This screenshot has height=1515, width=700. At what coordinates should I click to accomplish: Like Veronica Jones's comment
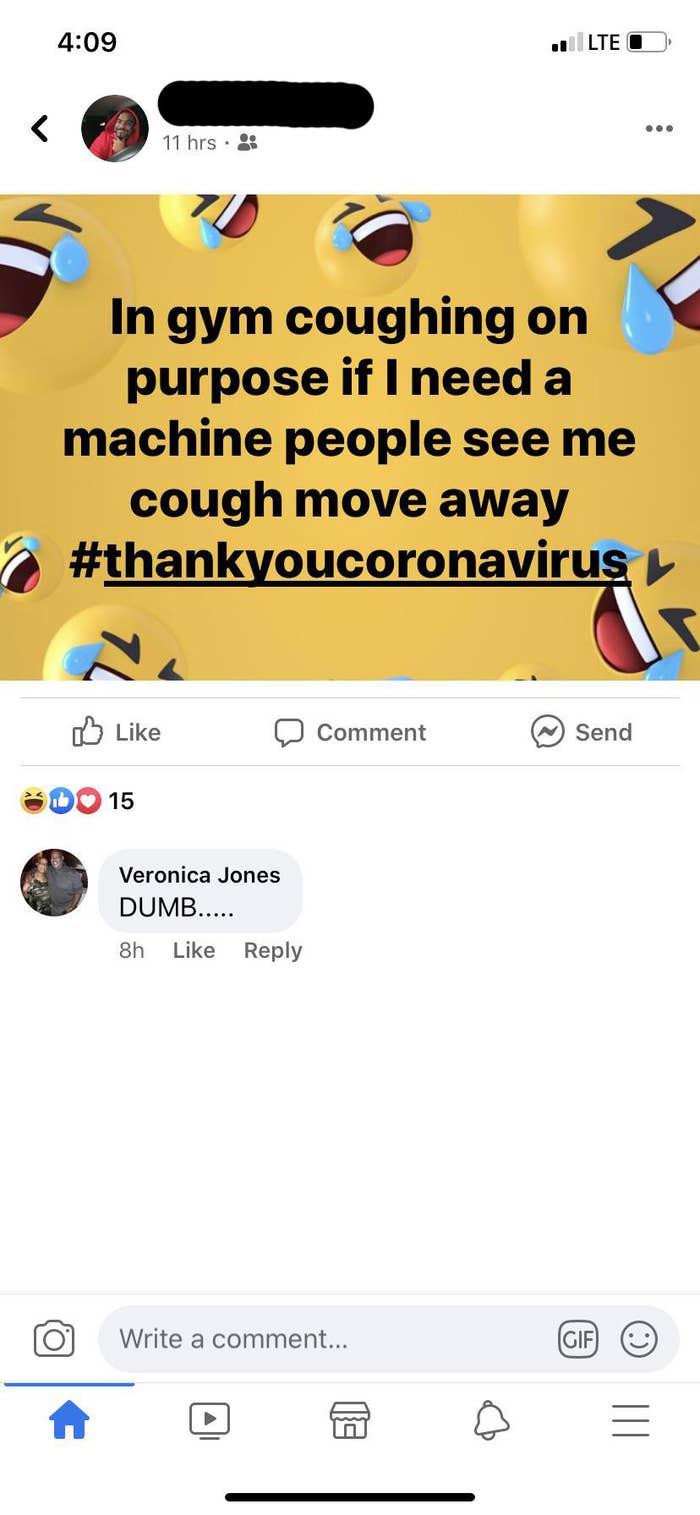193,950
